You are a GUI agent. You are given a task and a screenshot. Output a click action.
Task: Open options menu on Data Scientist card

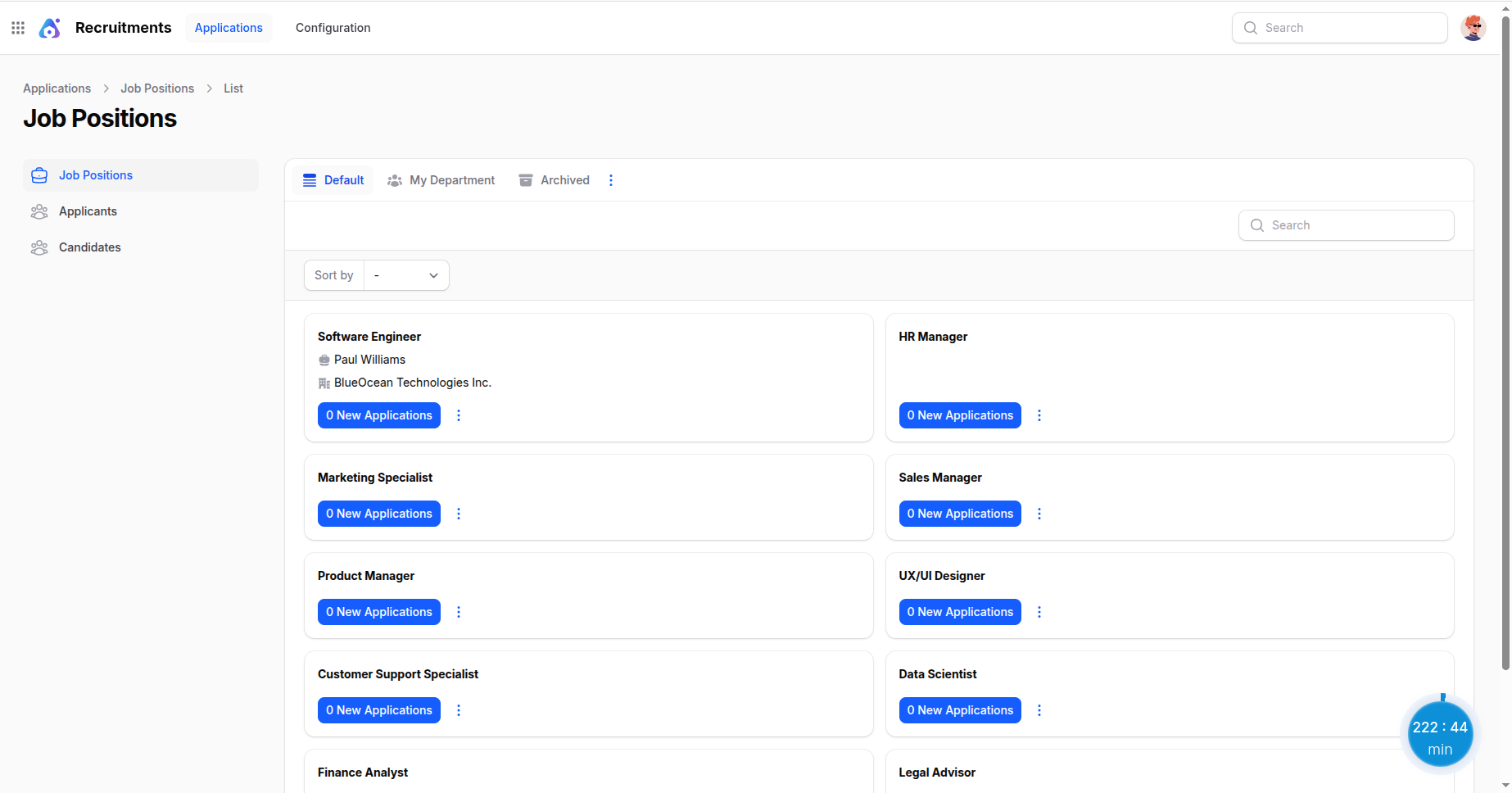[x=1039, y=710]
